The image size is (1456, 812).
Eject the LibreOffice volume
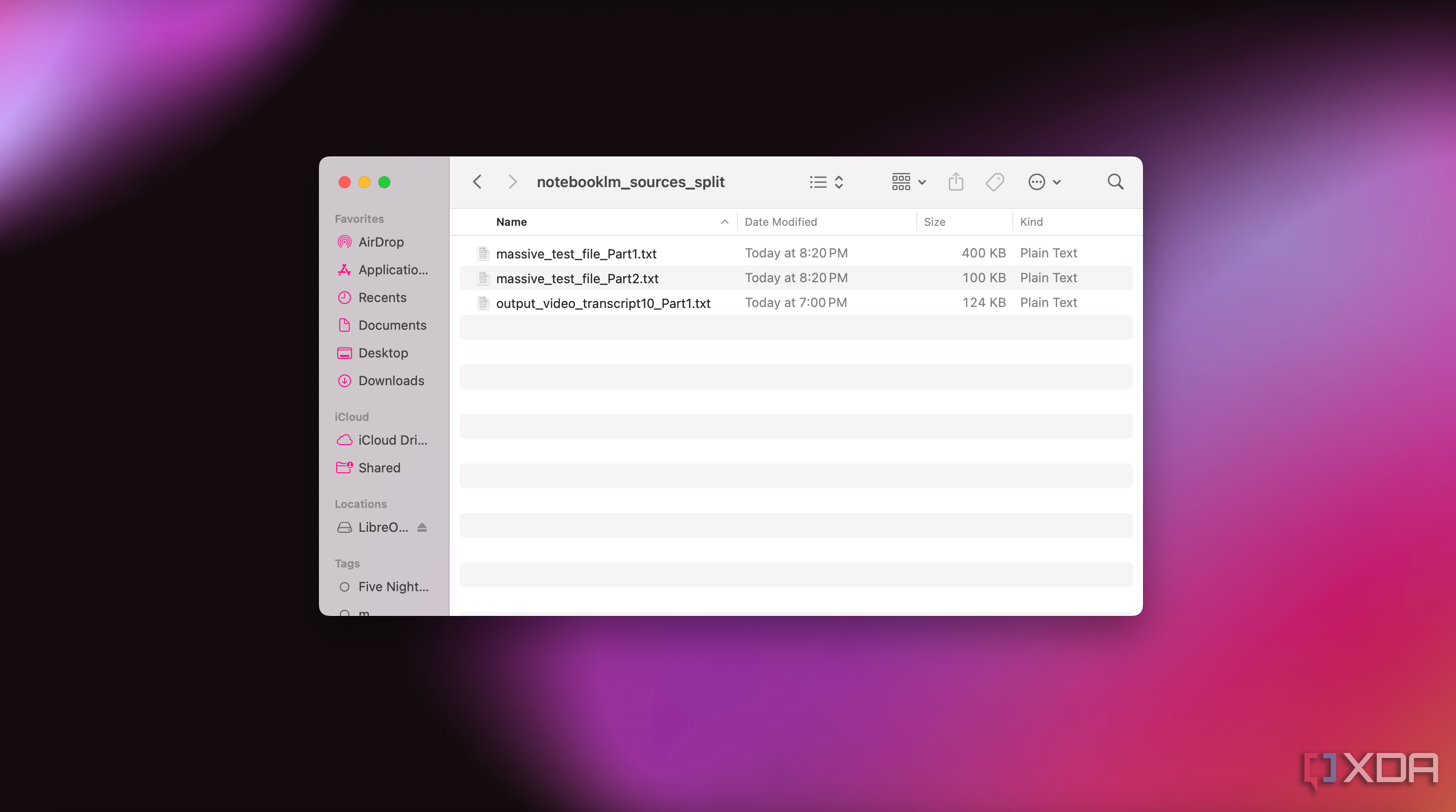(x=421, y=527)
